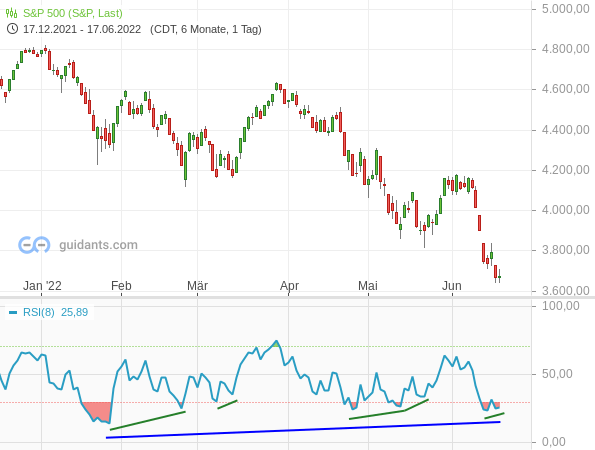
Task: Click the 4.800,00 price axis label
Action: click(565, 49)
